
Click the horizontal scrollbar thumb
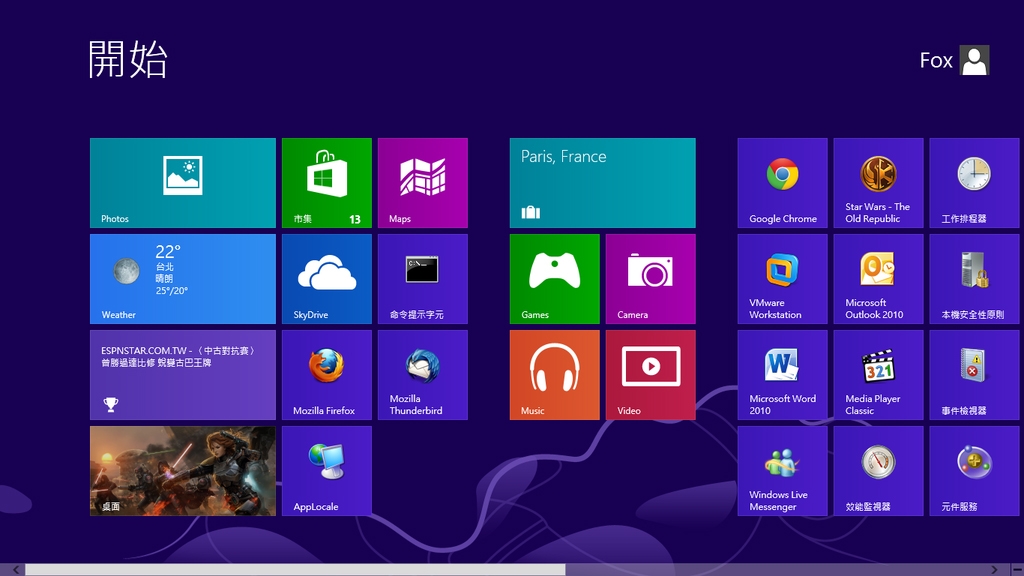tap(295, 570)
